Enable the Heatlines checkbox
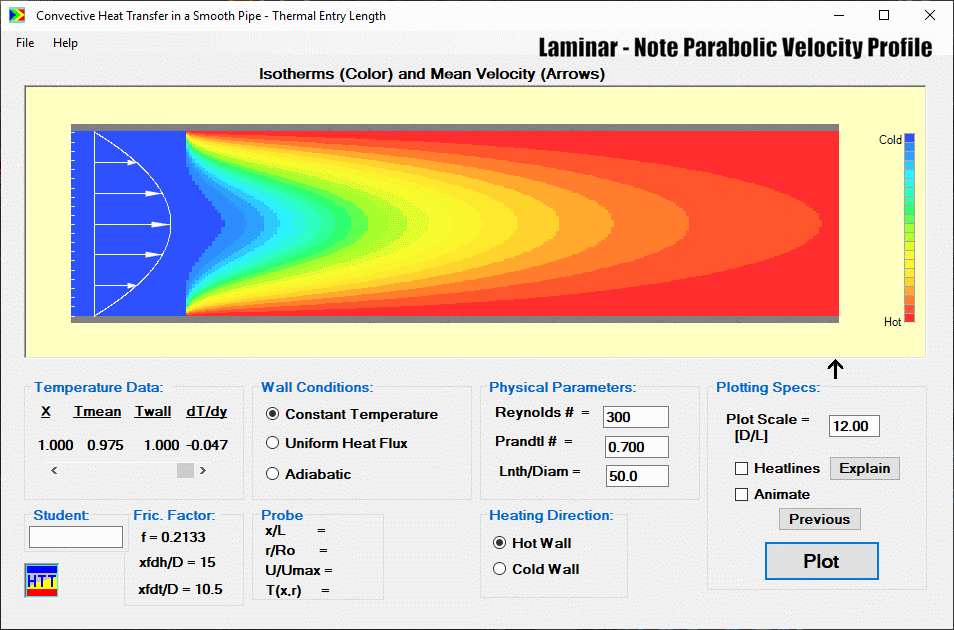The width and height of the screenshot is (954, 630). (x=741, y=467)
